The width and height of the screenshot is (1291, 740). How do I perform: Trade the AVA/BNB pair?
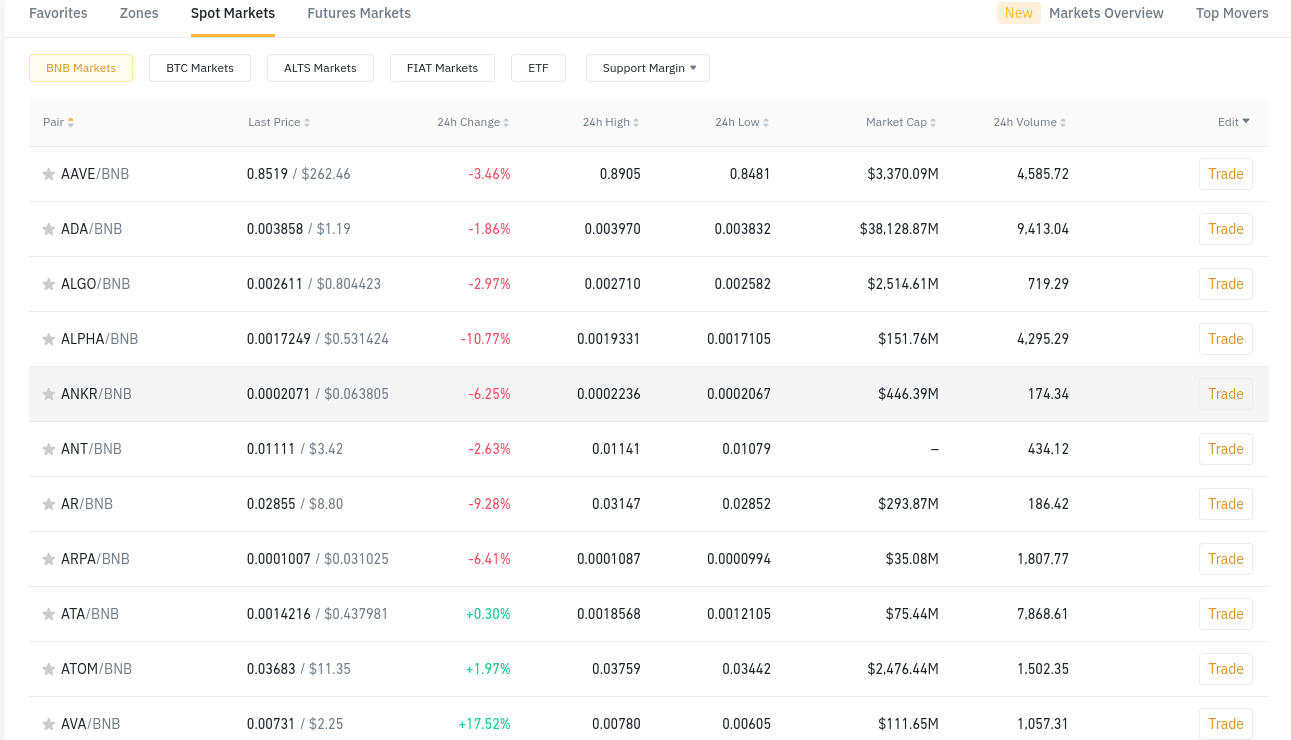click(1226, 724)
